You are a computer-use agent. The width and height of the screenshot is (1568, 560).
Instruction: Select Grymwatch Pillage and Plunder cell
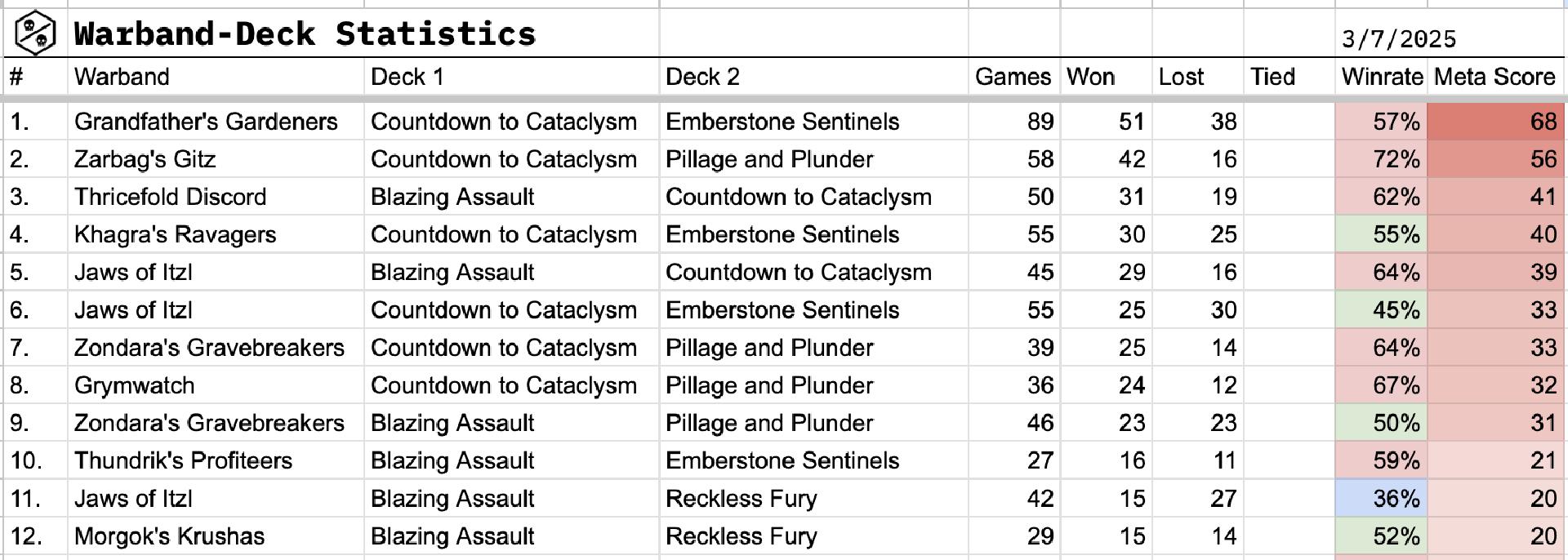click(813, 385)
